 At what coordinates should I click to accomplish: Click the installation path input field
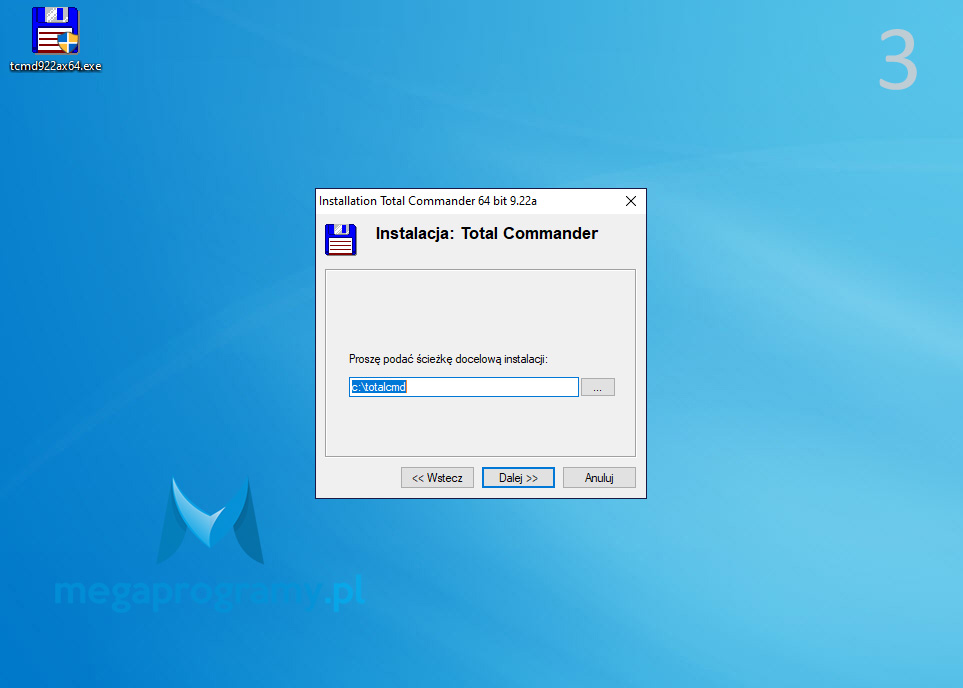464,387
